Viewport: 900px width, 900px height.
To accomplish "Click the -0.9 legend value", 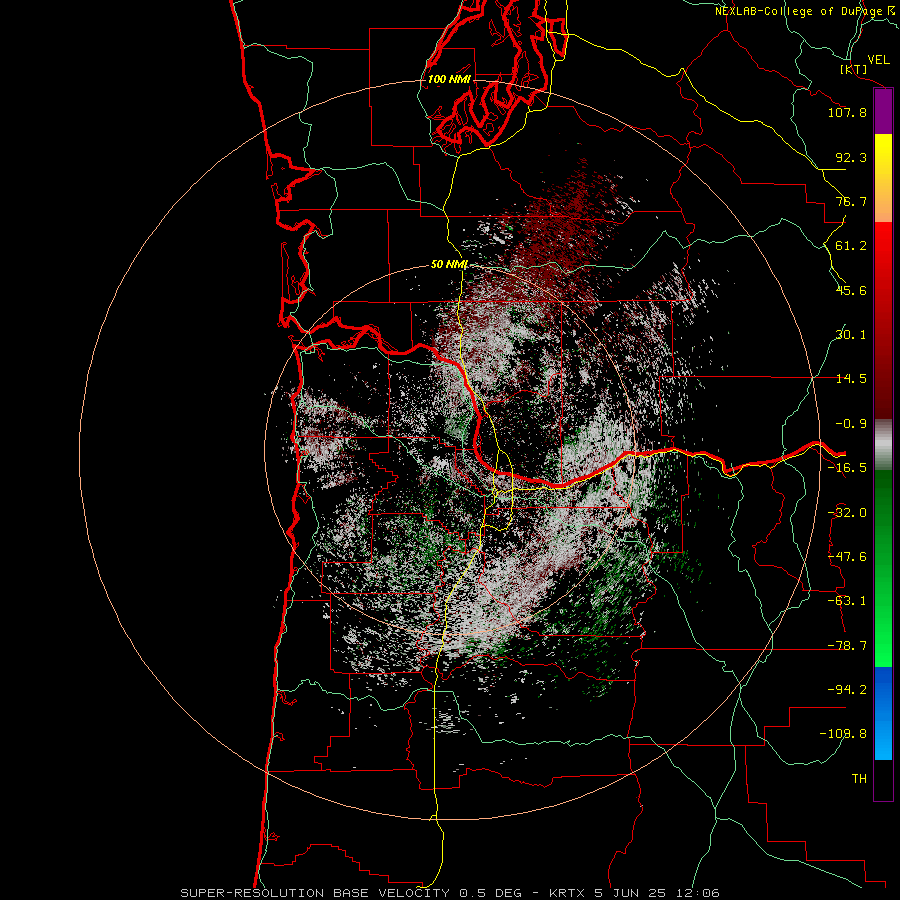I will click(x=851, y=424).
